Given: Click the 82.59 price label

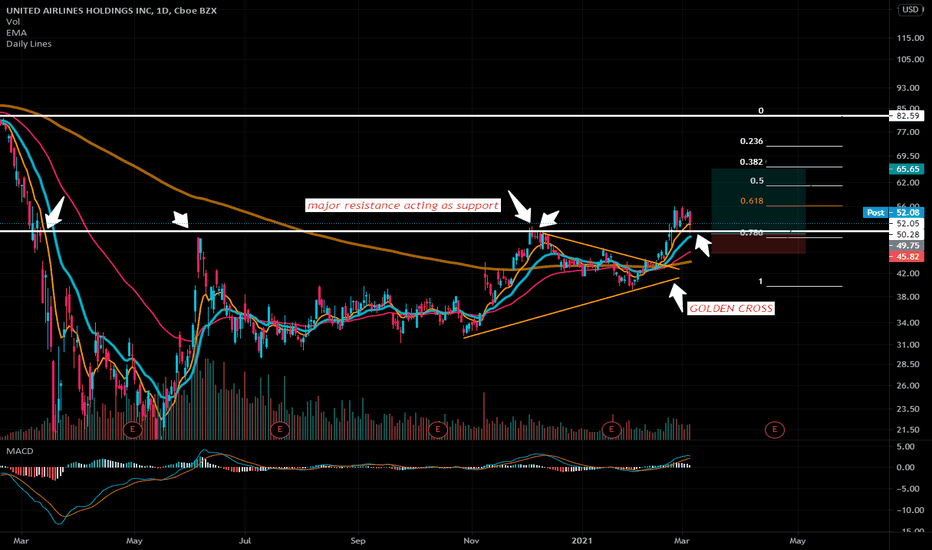Looking at the screenshot, I should tap(907, 116).
